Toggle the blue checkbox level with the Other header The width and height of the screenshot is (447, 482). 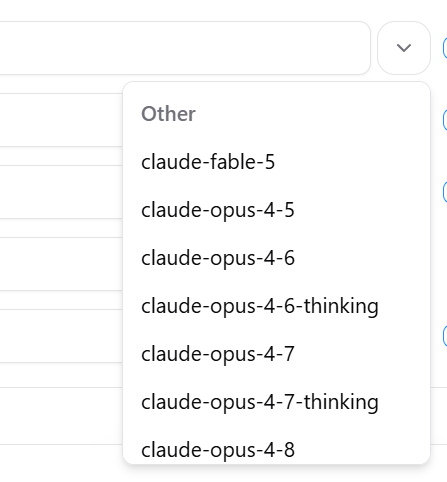(445, 120)
